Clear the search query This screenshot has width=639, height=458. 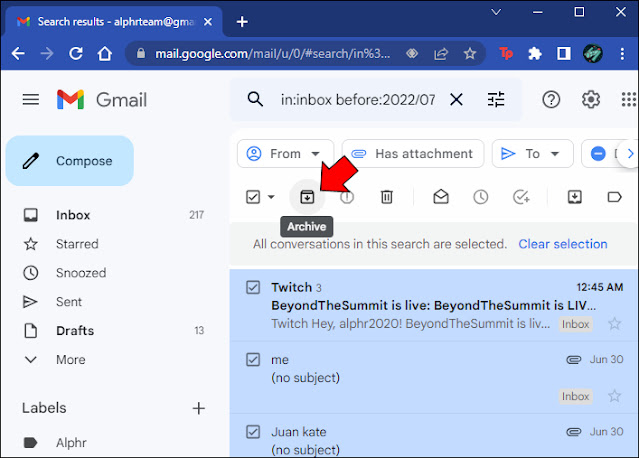coord(456,99)
